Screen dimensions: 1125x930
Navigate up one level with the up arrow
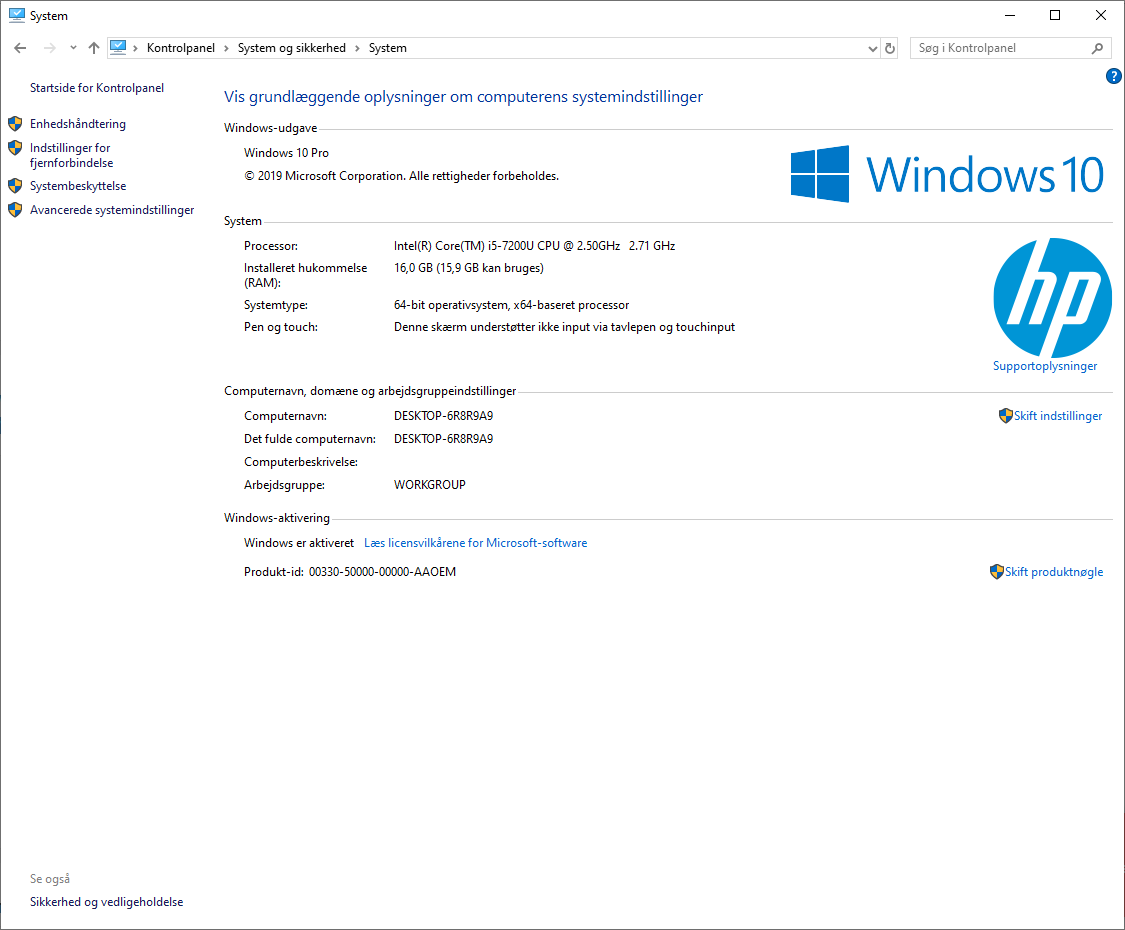click(x=93, y=47)
